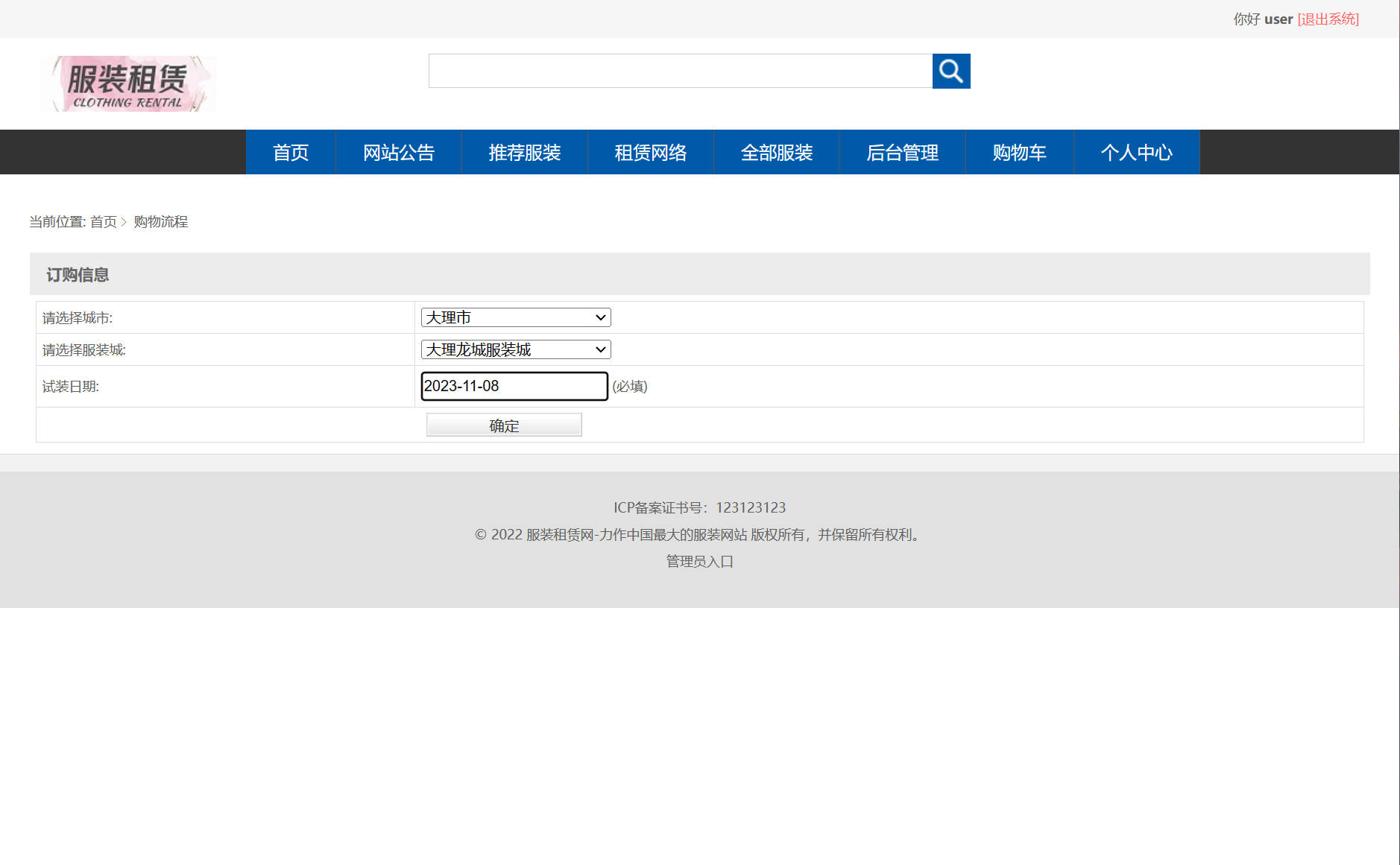Select the trial date input 2023-11-08
The image size is (1400, 865).
coord(514,386)
